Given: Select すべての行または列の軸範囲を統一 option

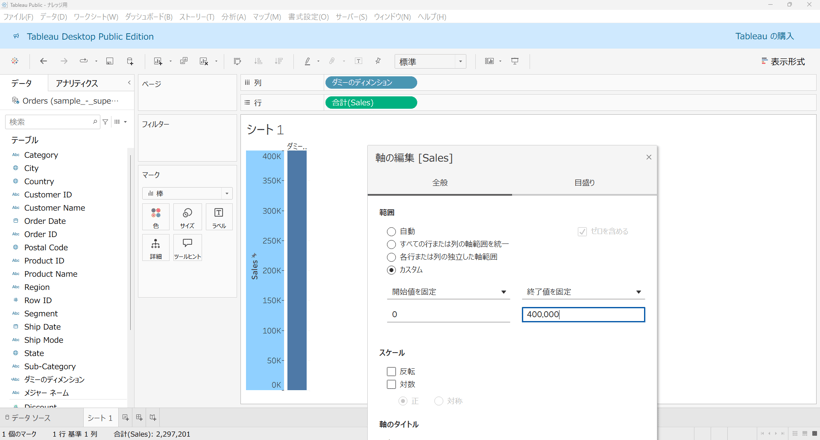Looking at the screenshot, I should [391, 244].
